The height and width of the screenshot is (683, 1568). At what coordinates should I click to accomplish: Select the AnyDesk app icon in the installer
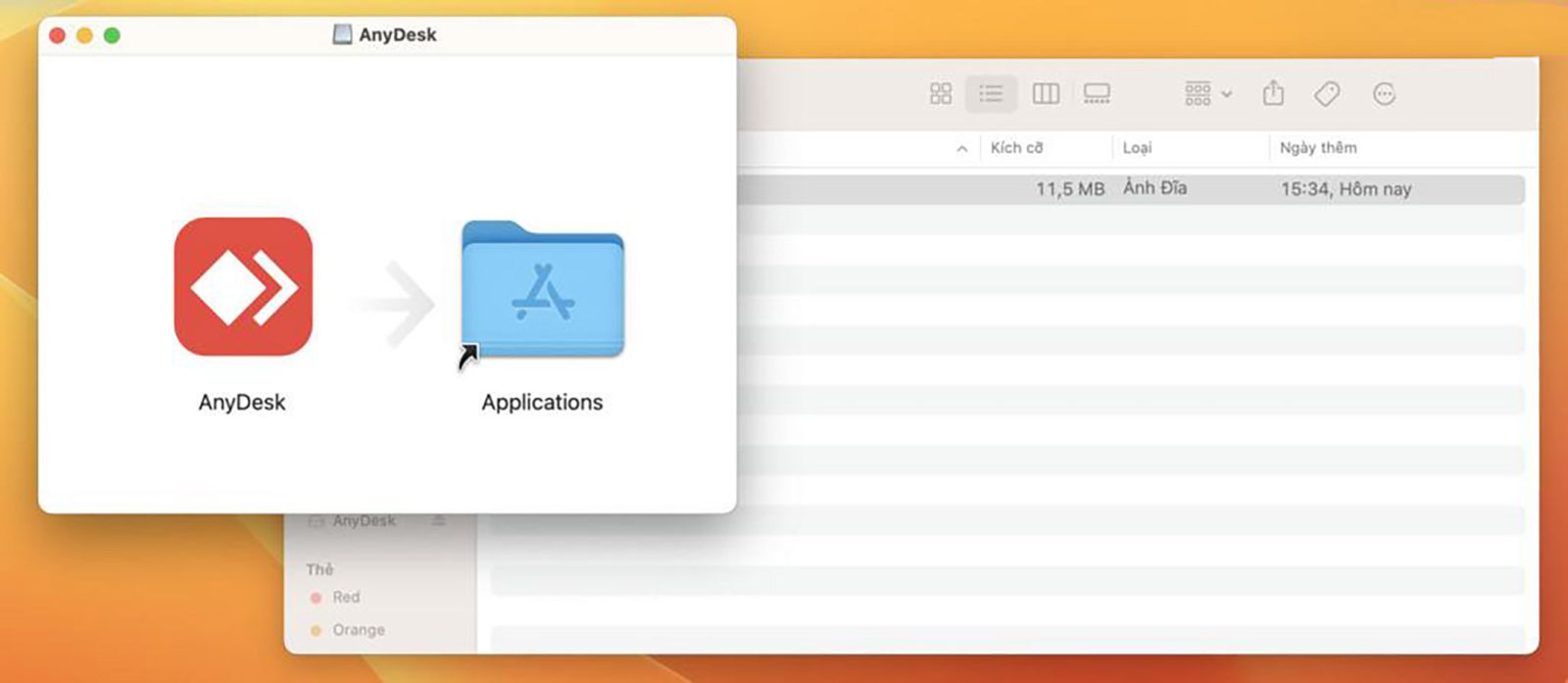coord(243,286)
